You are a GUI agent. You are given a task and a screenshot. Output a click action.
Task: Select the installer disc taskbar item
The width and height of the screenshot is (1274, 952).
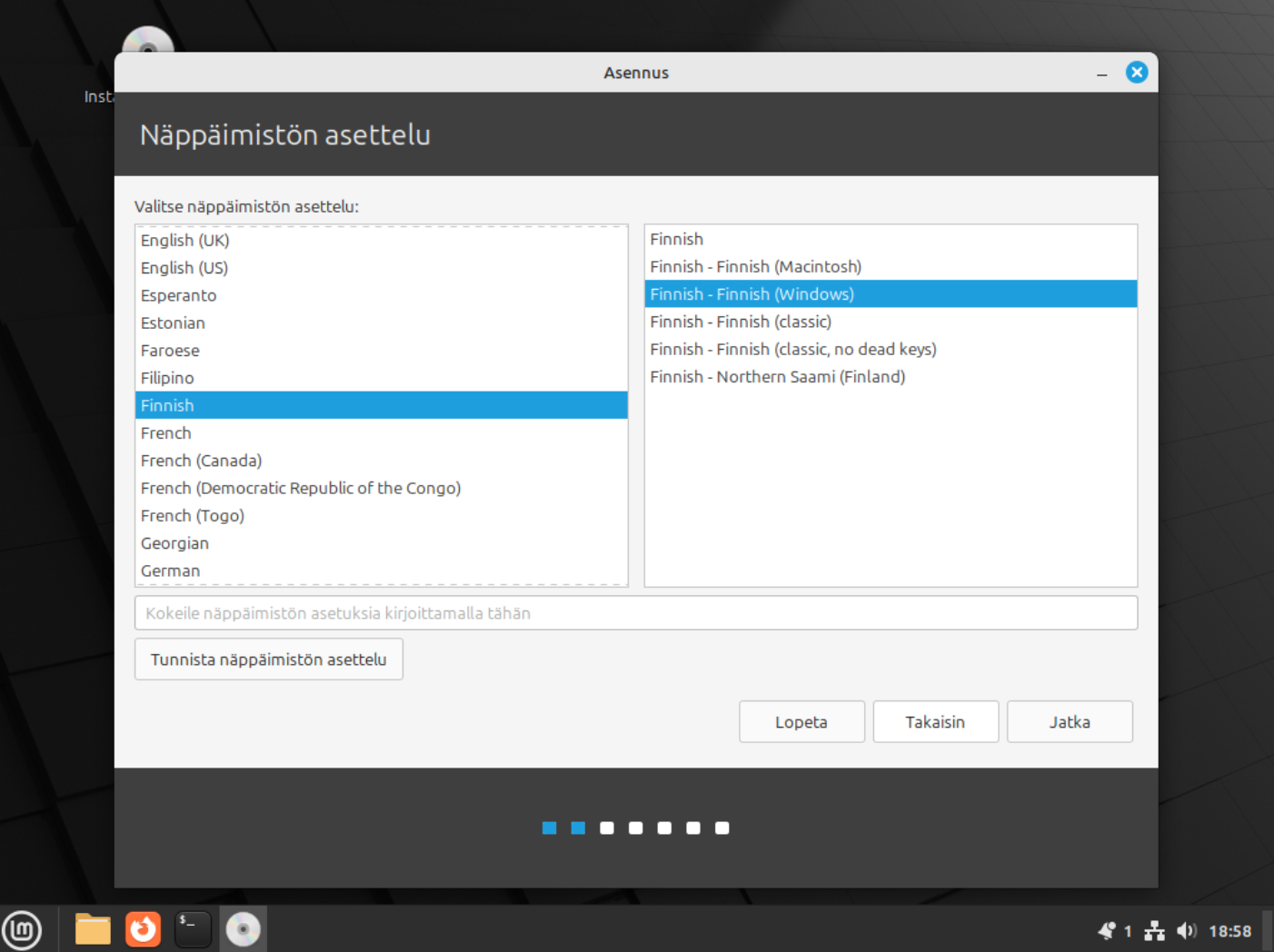pyautogui.click(x=244, y=929)
